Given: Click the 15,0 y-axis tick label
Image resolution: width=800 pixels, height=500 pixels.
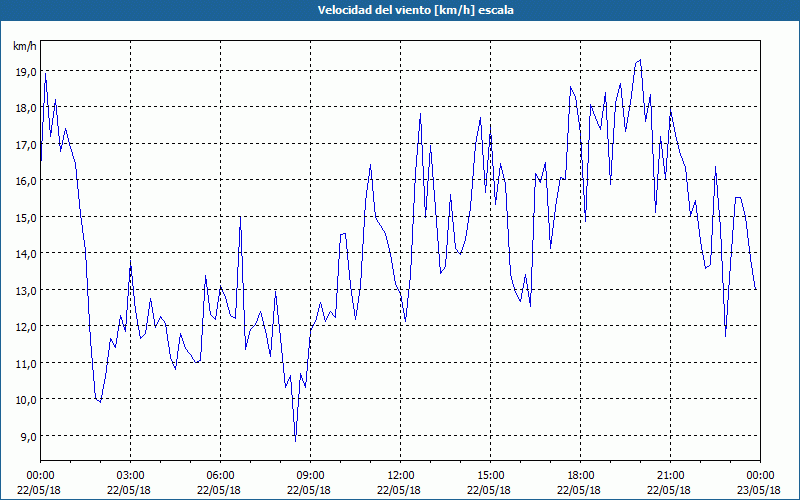Looking at the screenshot, I should (25, 217).
